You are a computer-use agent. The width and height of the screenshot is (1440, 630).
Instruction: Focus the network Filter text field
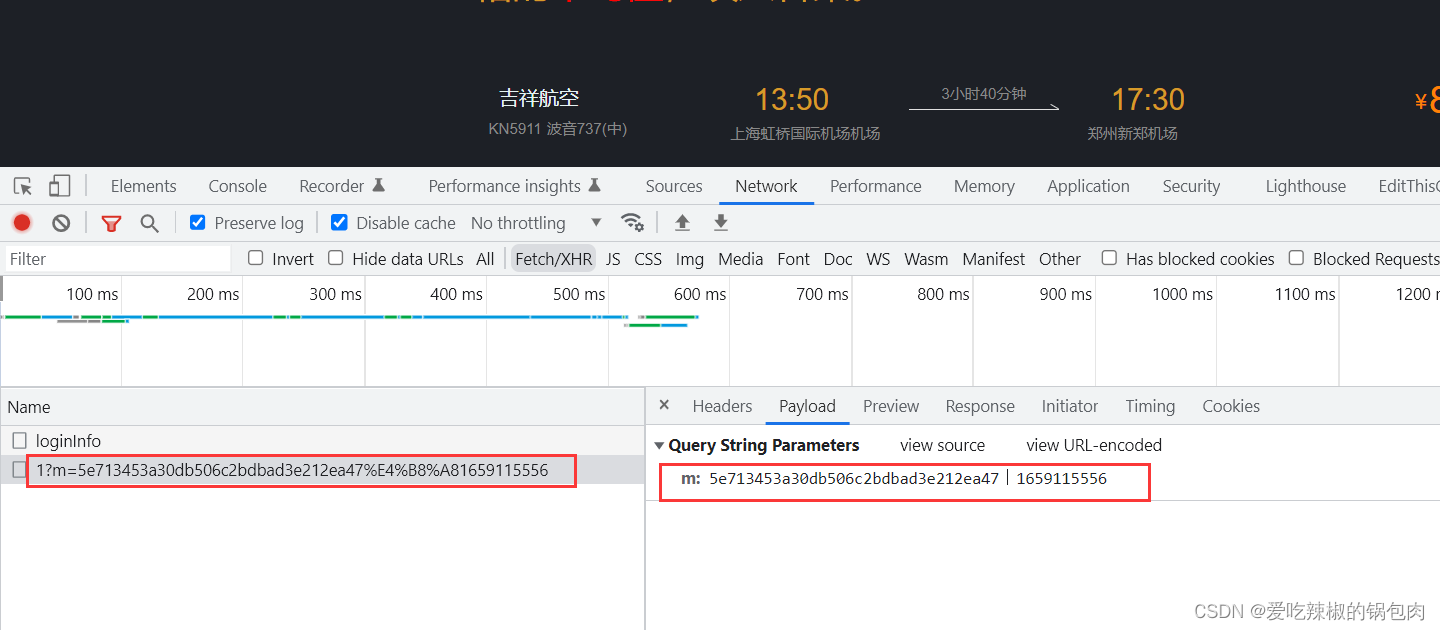(x=118, y=259)
